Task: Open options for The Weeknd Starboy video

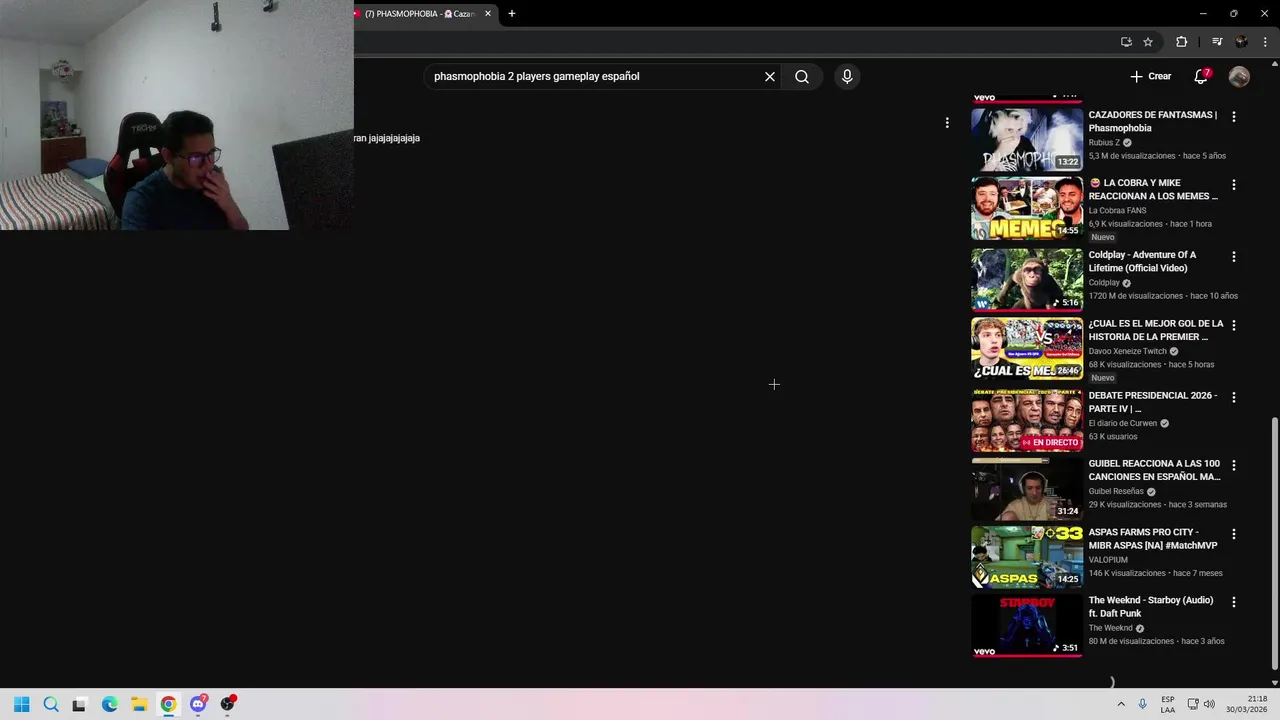Action: 1233,602
